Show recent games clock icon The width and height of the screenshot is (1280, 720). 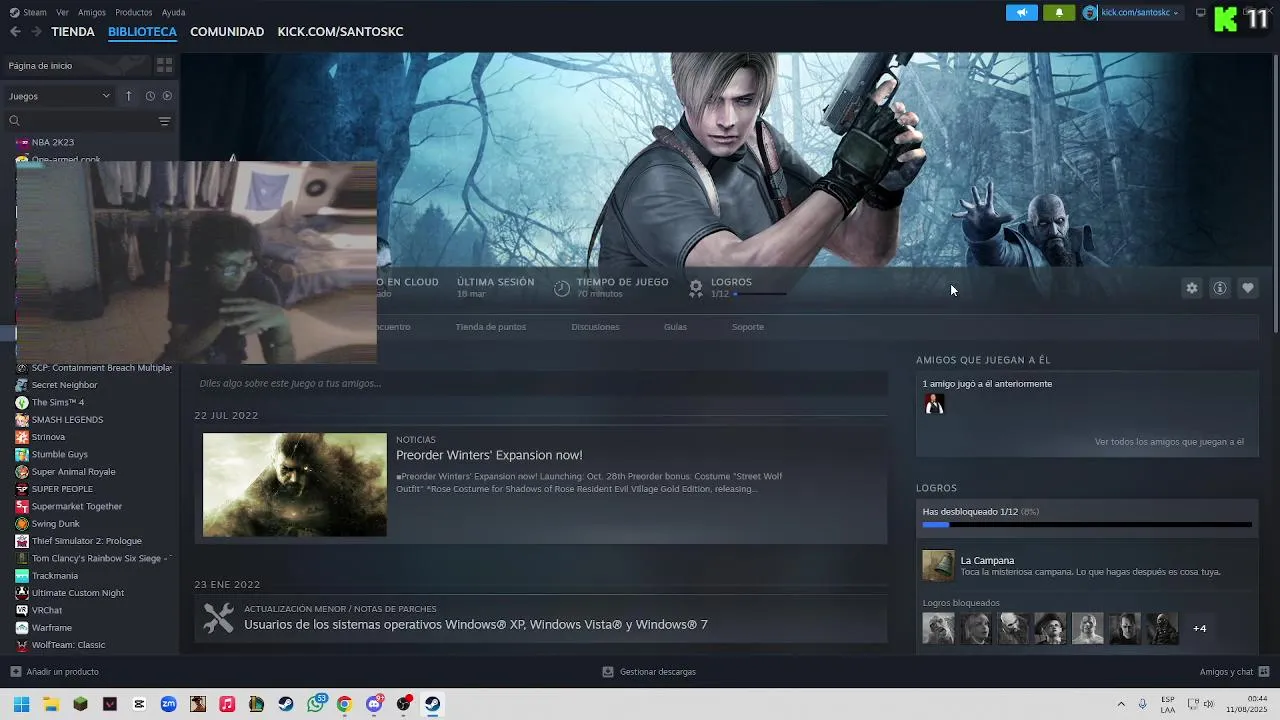[150, 96]
